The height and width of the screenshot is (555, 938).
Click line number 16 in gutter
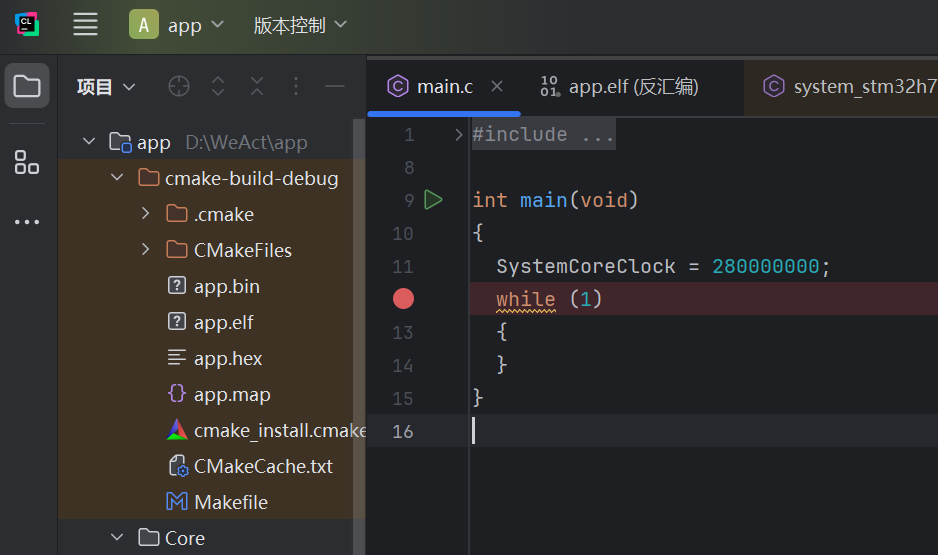[403, 431]
